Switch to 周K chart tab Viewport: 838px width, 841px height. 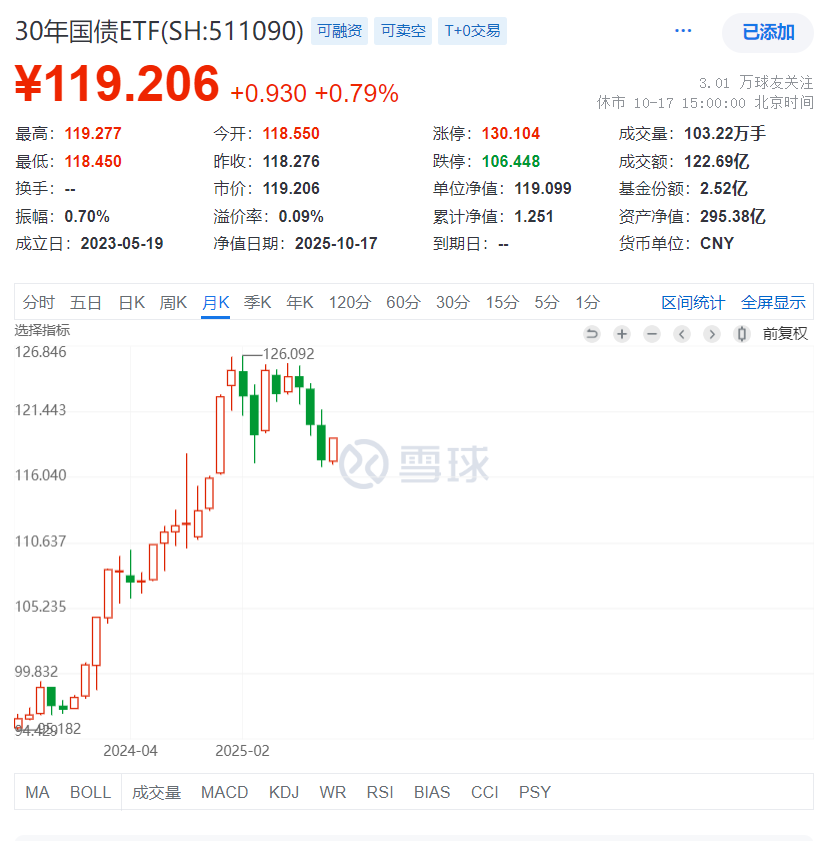coord(173,303)
